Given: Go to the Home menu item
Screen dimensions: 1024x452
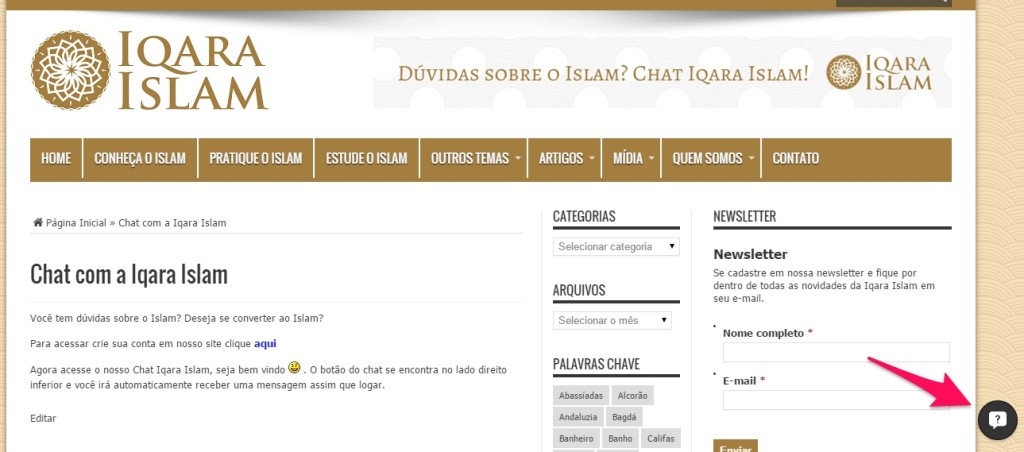Looking at the screenshot, I should (x=56, y=159).
